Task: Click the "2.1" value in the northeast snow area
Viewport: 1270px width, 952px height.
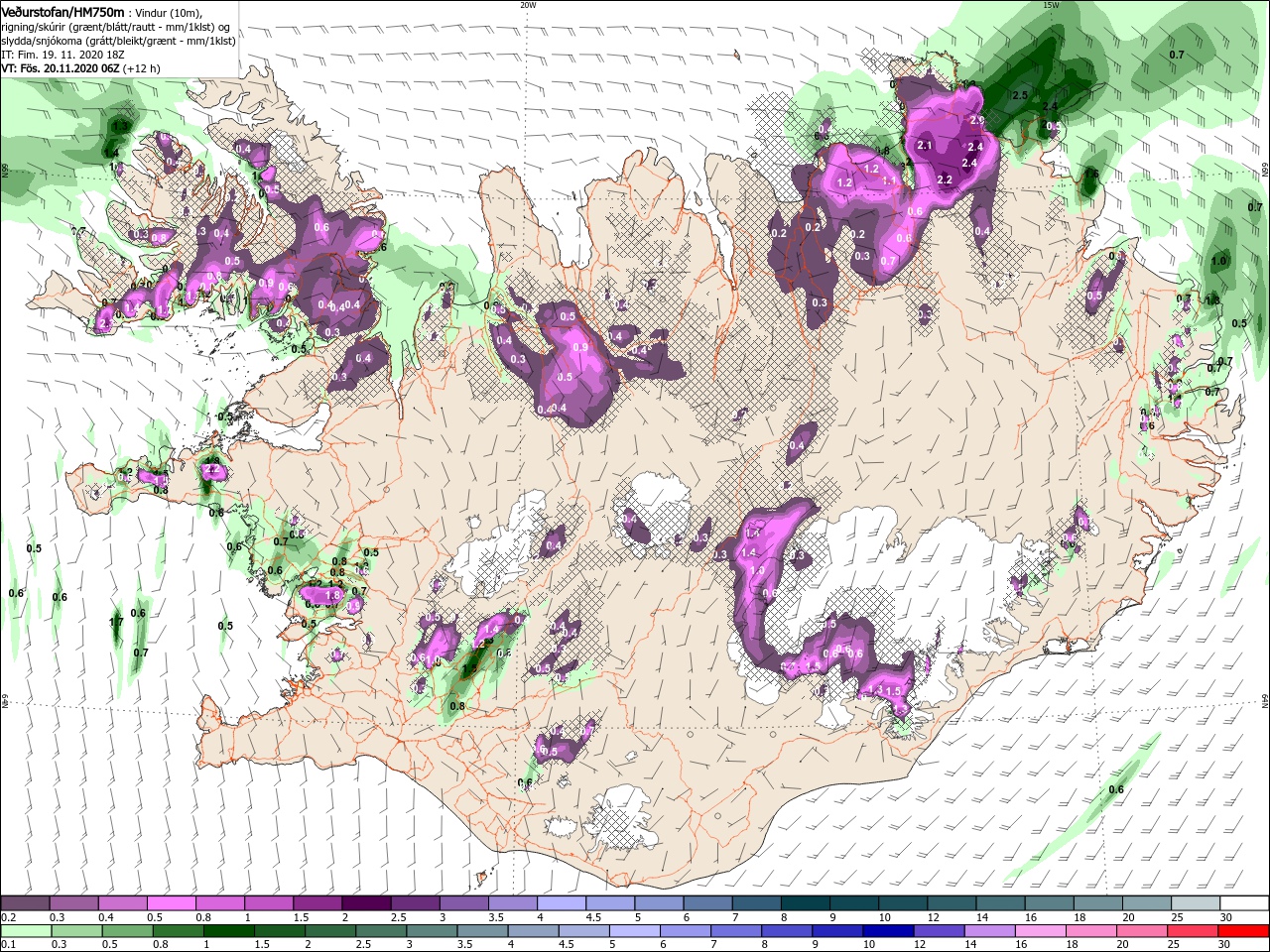Action: click(x=925, y=145)
